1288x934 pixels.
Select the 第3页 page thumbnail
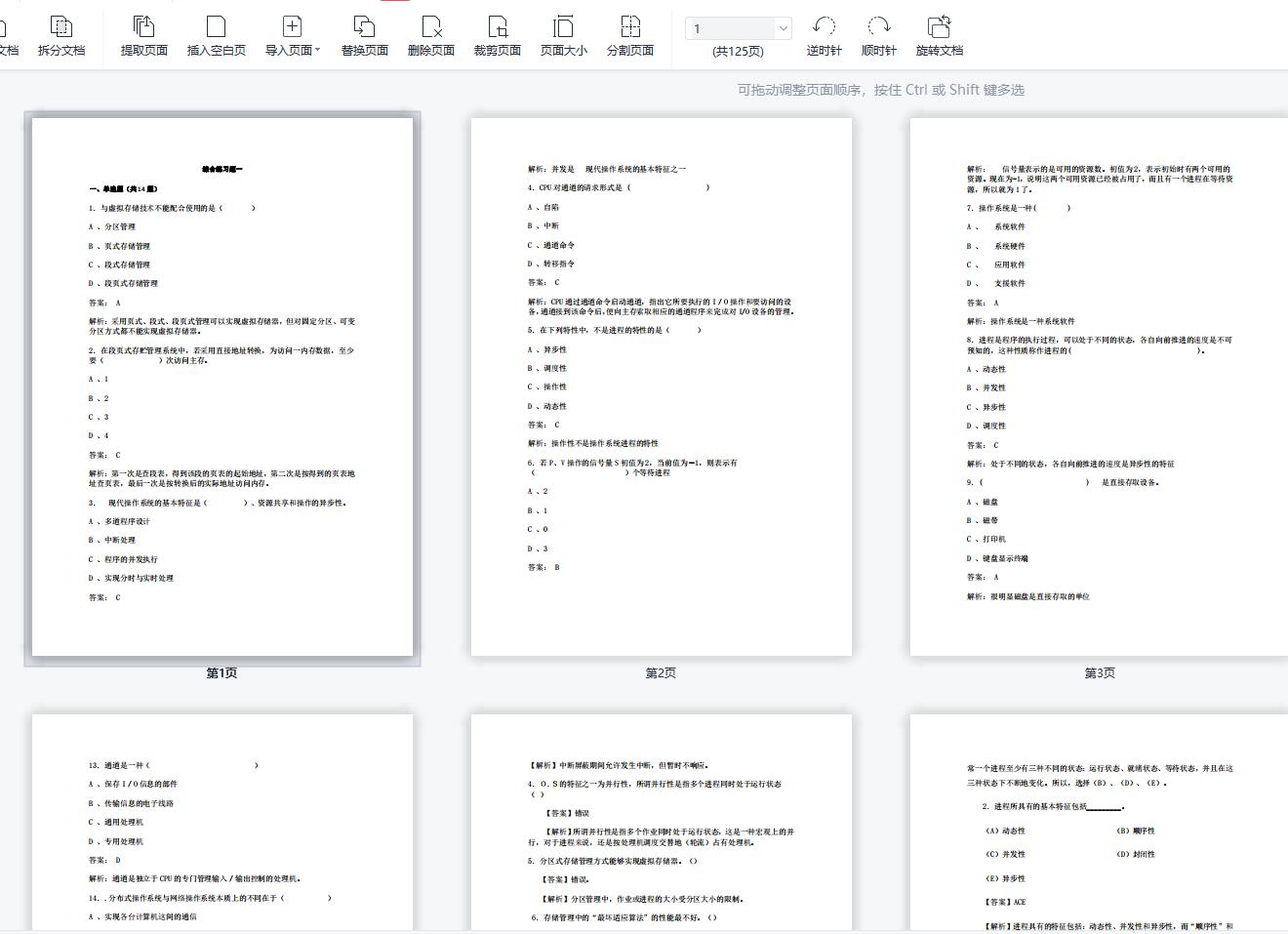point(1099,386)
